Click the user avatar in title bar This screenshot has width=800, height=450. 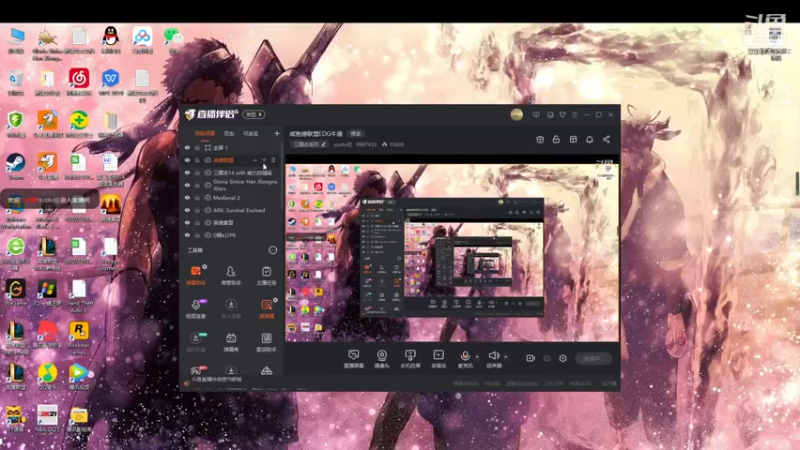click(x=516, y=114)
